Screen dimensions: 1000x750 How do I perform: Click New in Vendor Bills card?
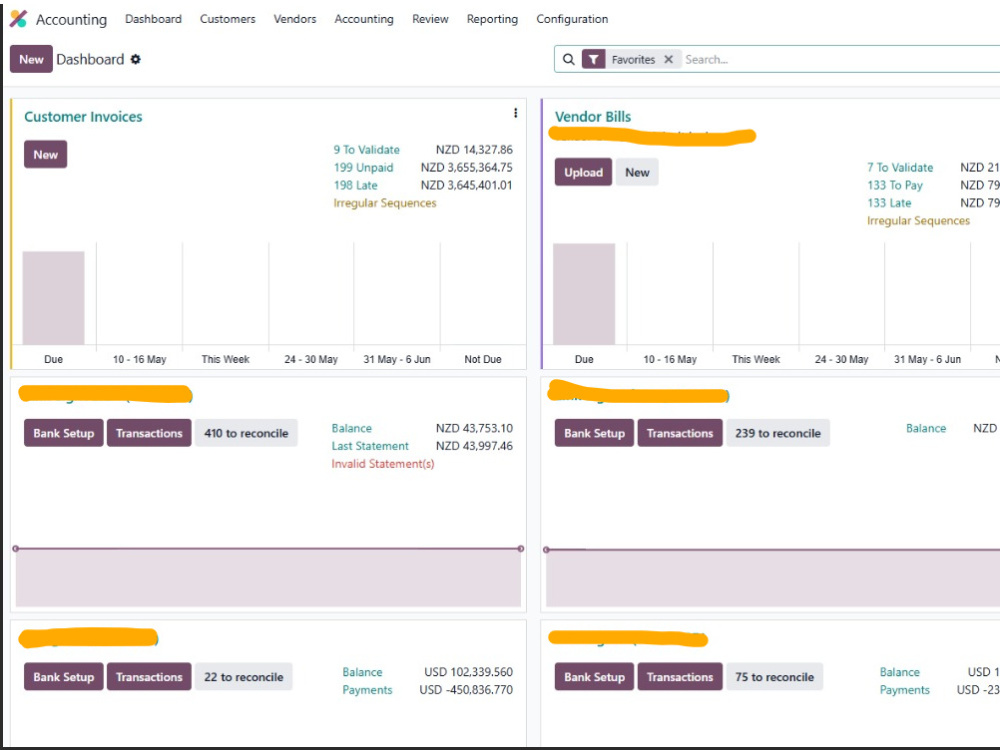point(636,172)
